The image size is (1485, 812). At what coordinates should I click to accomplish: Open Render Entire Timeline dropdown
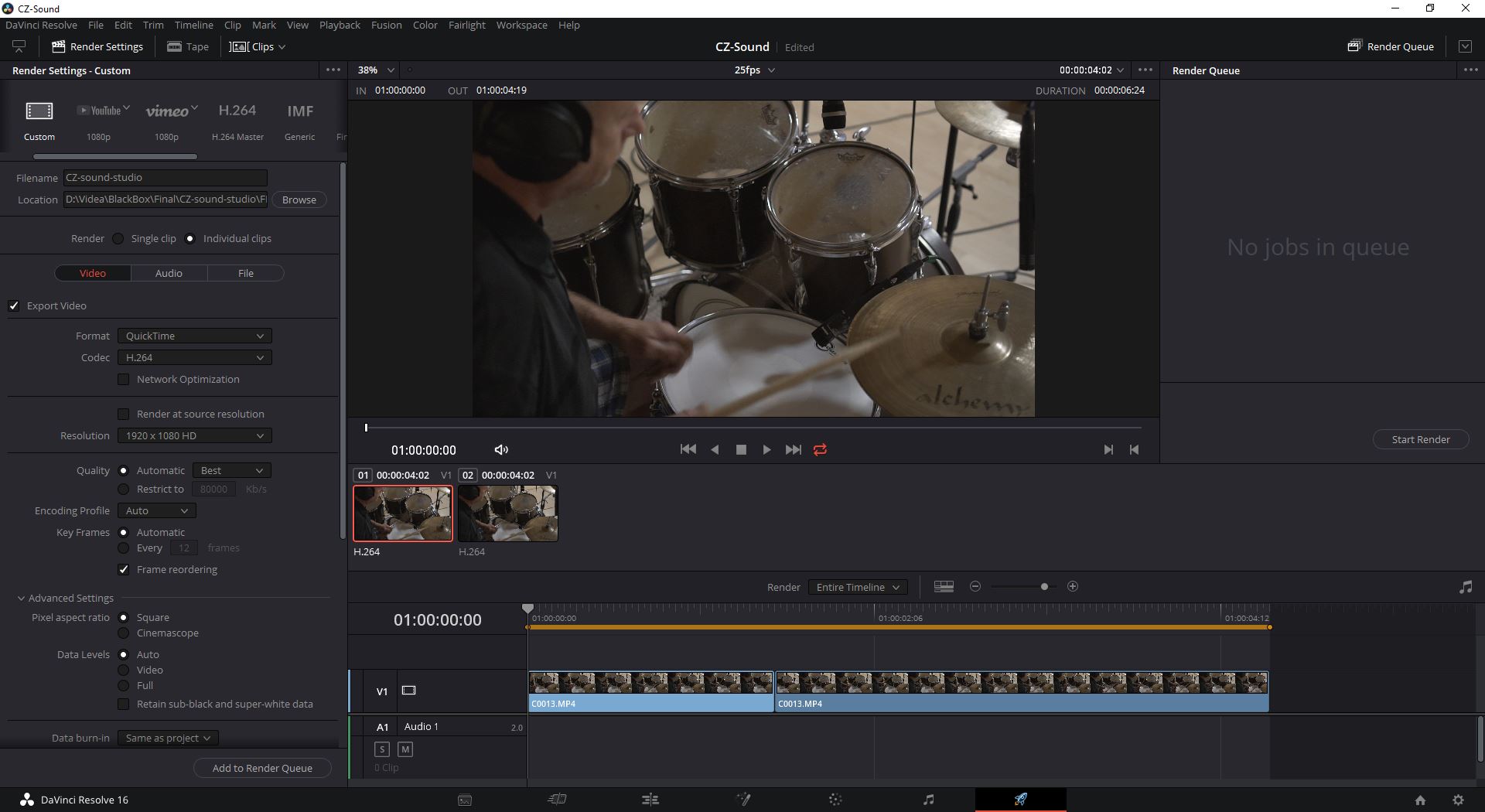tap(858, 587)
